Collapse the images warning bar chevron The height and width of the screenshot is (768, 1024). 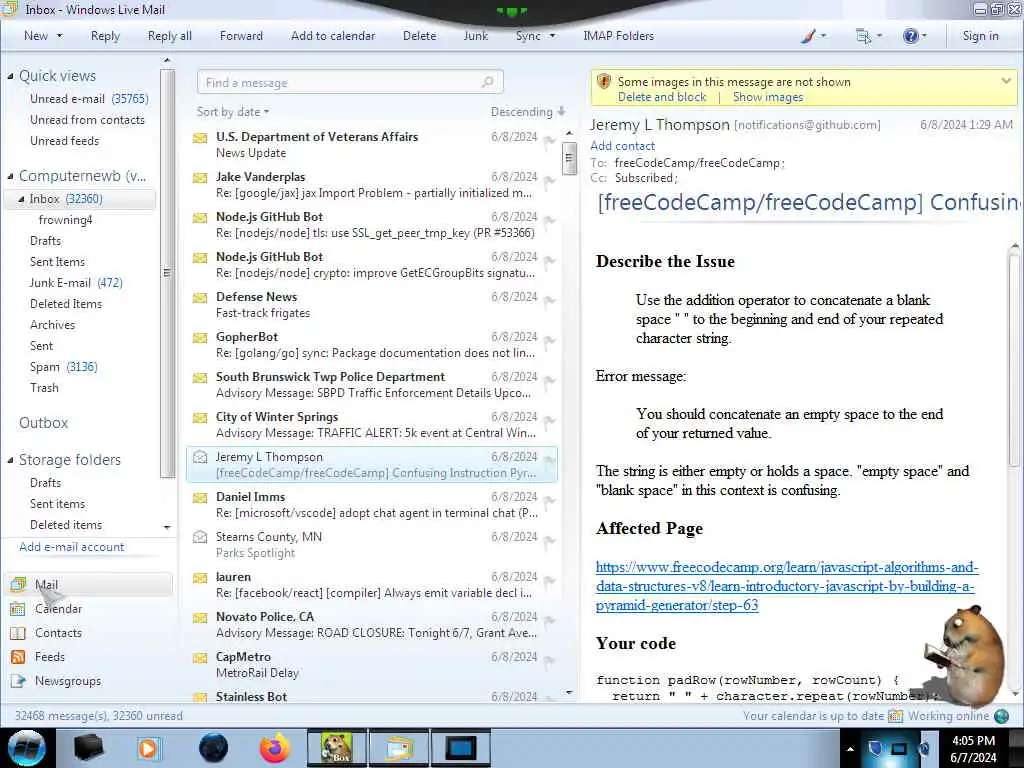click(1006, 81)
